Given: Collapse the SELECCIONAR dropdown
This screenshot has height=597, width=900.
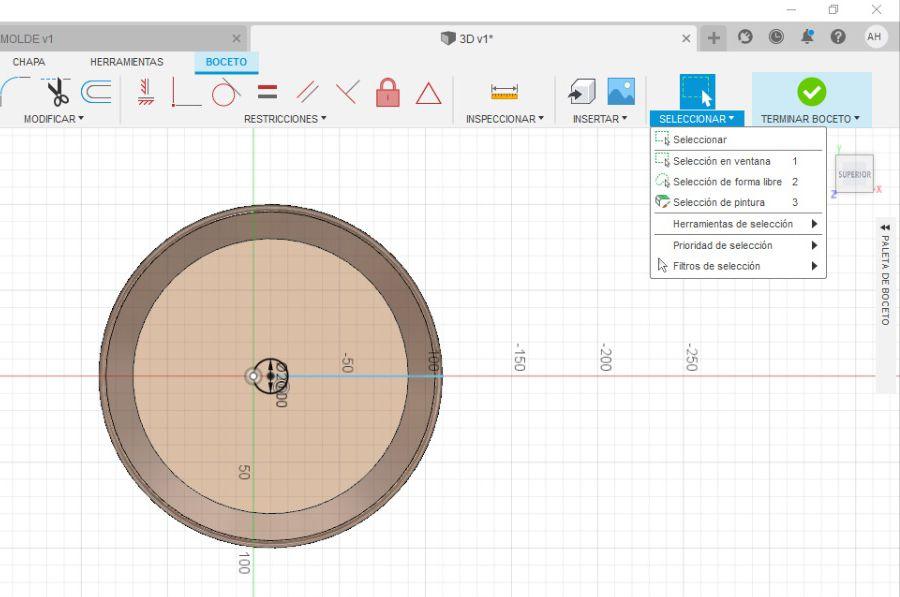Looking at the screenshot, I should 697,119.
